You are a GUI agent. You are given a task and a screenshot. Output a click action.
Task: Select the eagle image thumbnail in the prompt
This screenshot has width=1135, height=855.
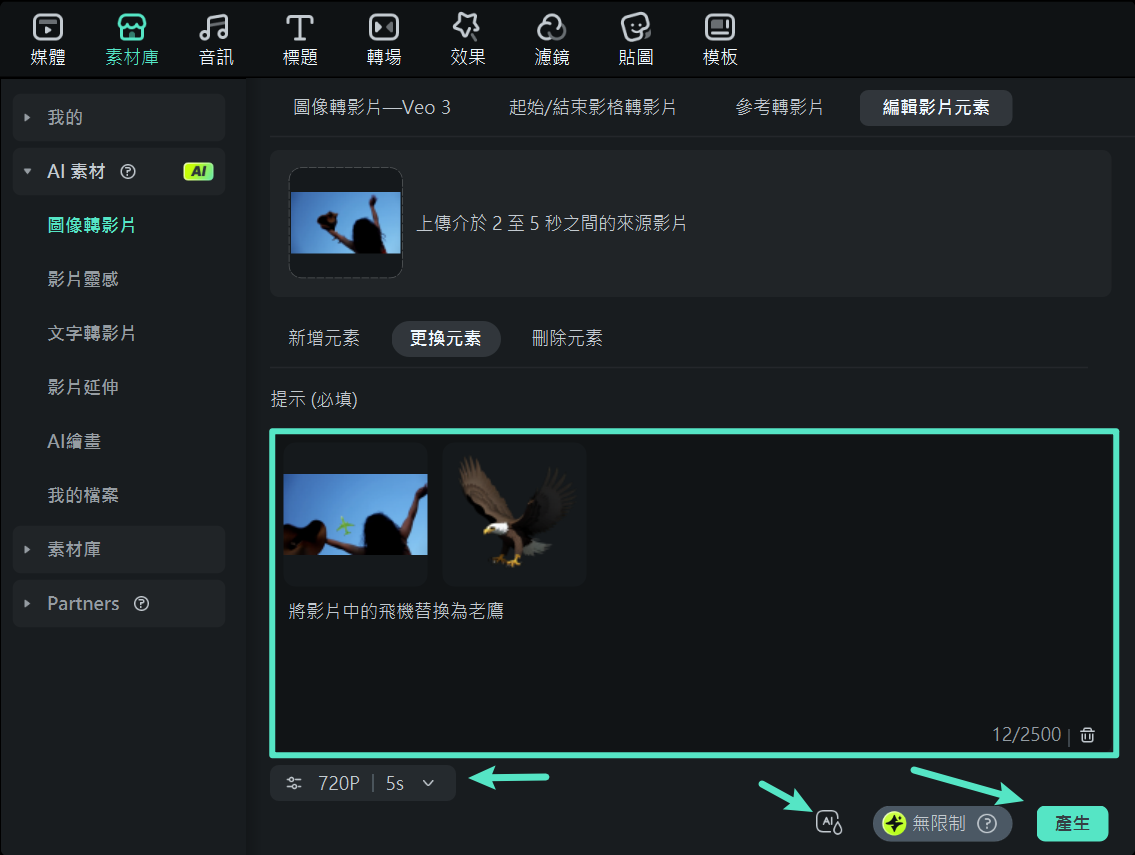(513, 513)
